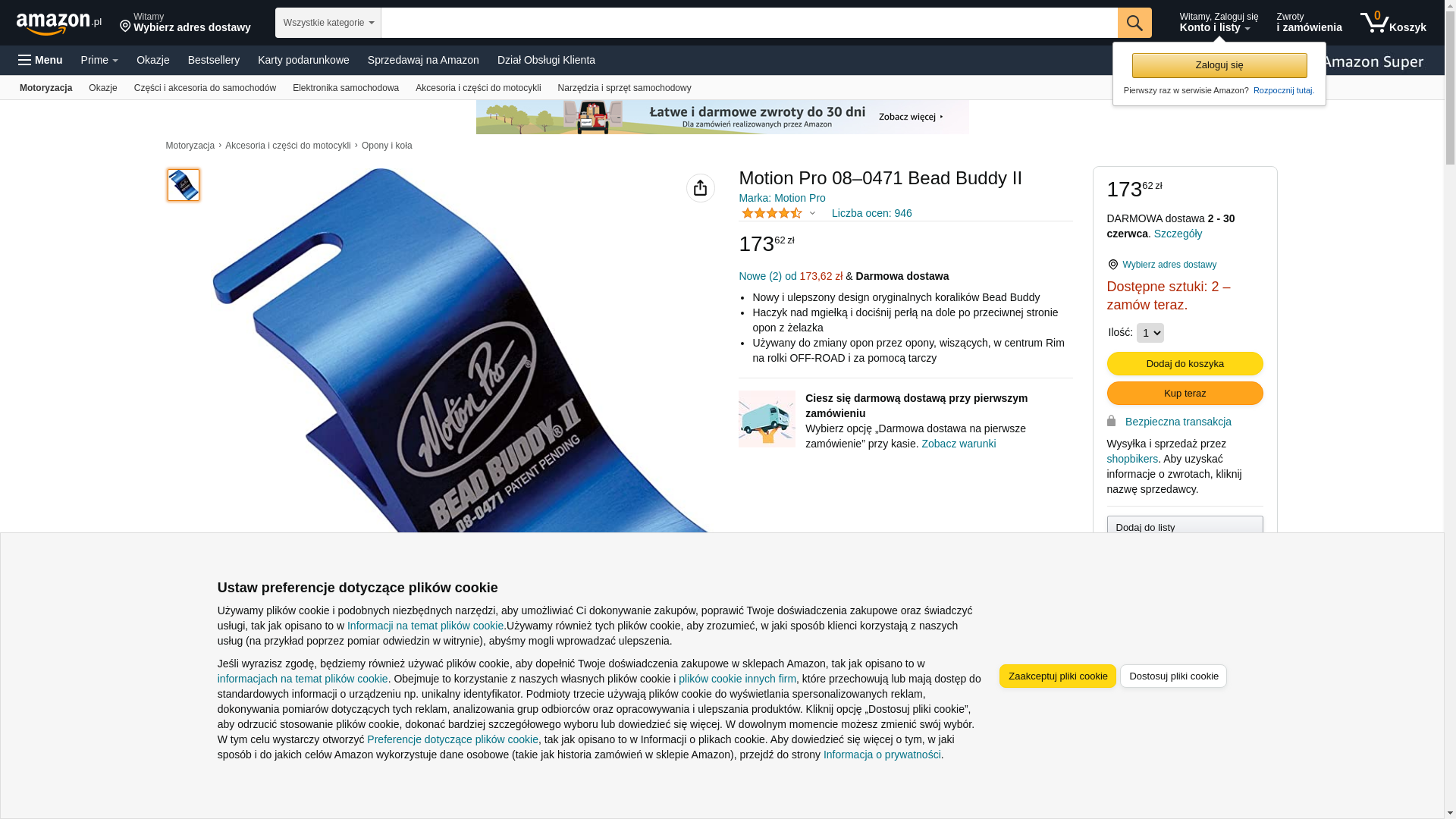
Task: Click the star rating icons
Action: pos(772,213)
